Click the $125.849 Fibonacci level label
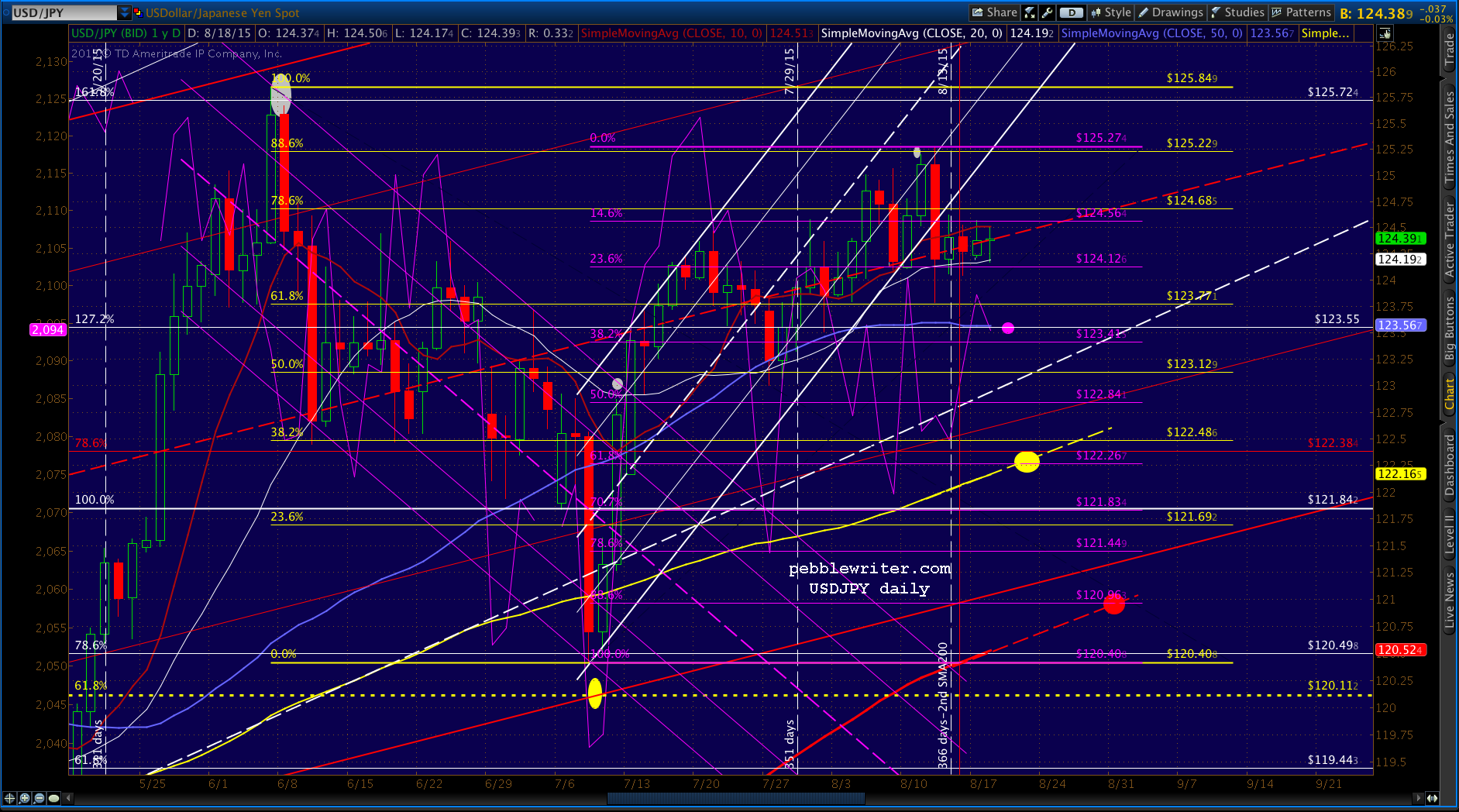Screen dimensions: 1459x812 tap(1192, 78)
